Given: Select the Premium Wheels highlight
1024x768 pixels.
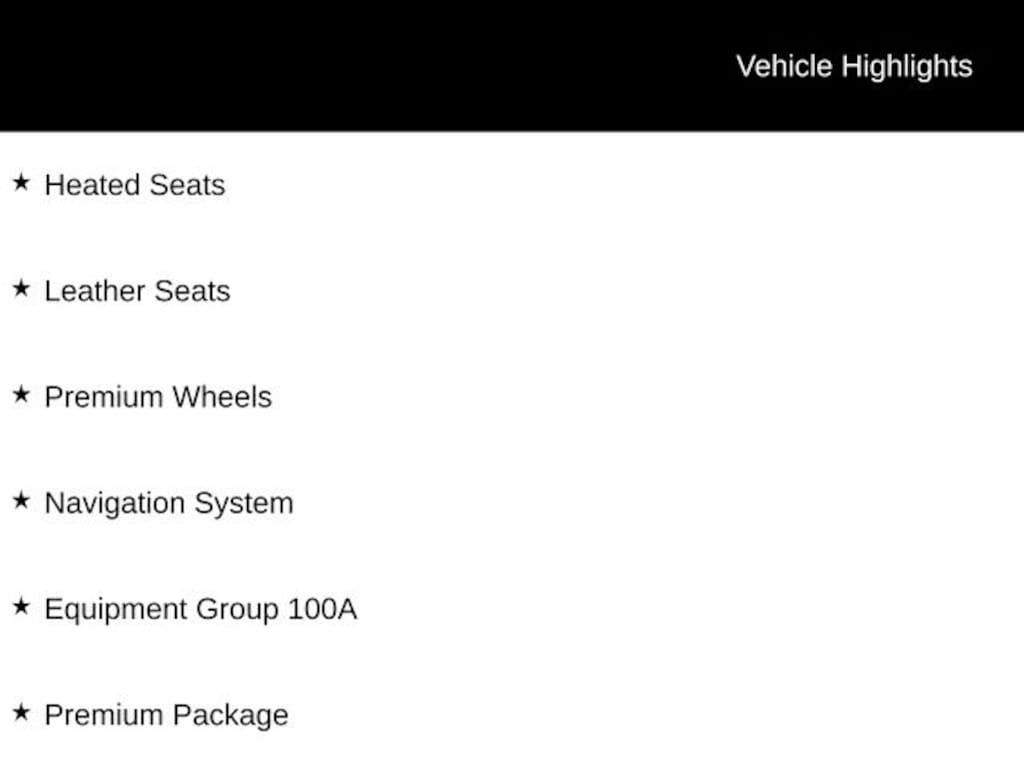Looking at the screenshot, I should (x=158, y=397).
